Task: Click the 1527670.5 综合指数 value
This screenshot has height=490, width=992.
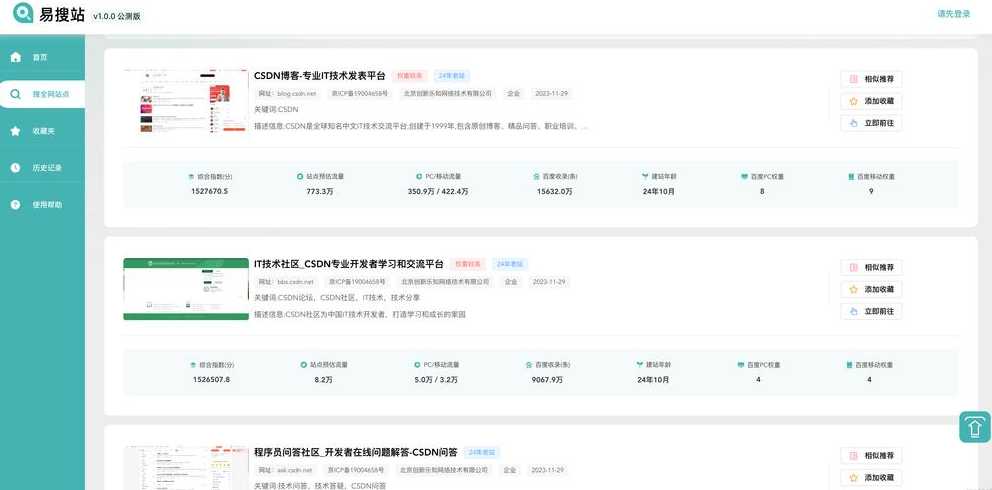Action: click(209, 191)
